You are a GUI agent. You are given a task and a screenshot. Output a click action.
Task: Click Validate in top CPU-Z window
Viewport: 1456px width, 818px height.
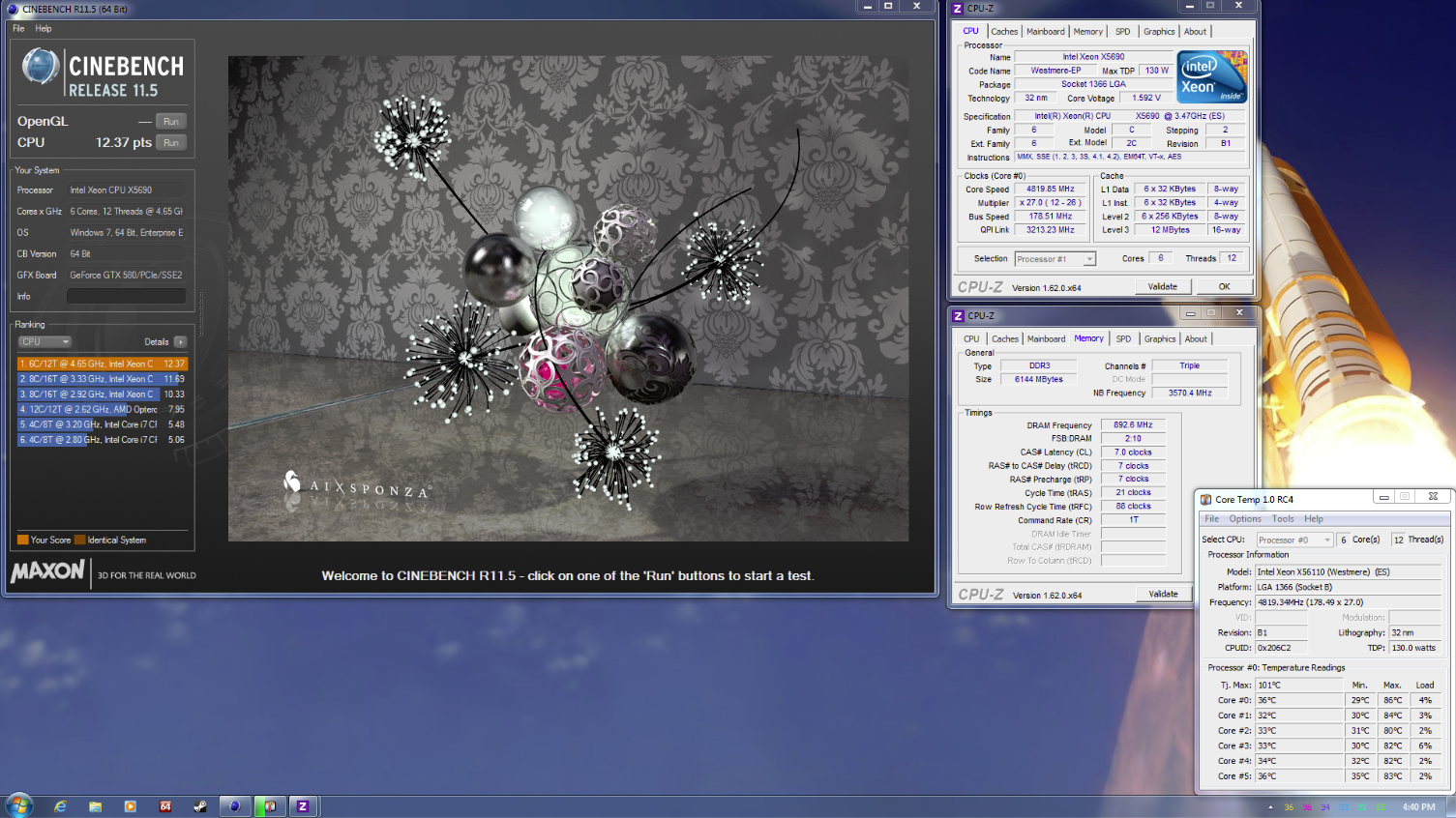point(1163,286)
